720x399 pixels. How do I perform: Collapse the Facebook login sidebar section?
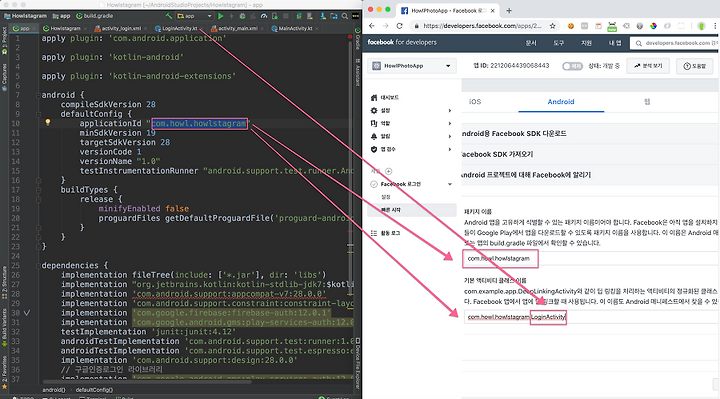click(450, 184)
